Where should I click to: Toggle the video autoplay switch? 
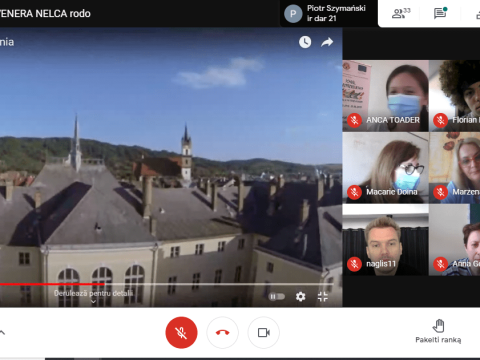click(277, 296)
